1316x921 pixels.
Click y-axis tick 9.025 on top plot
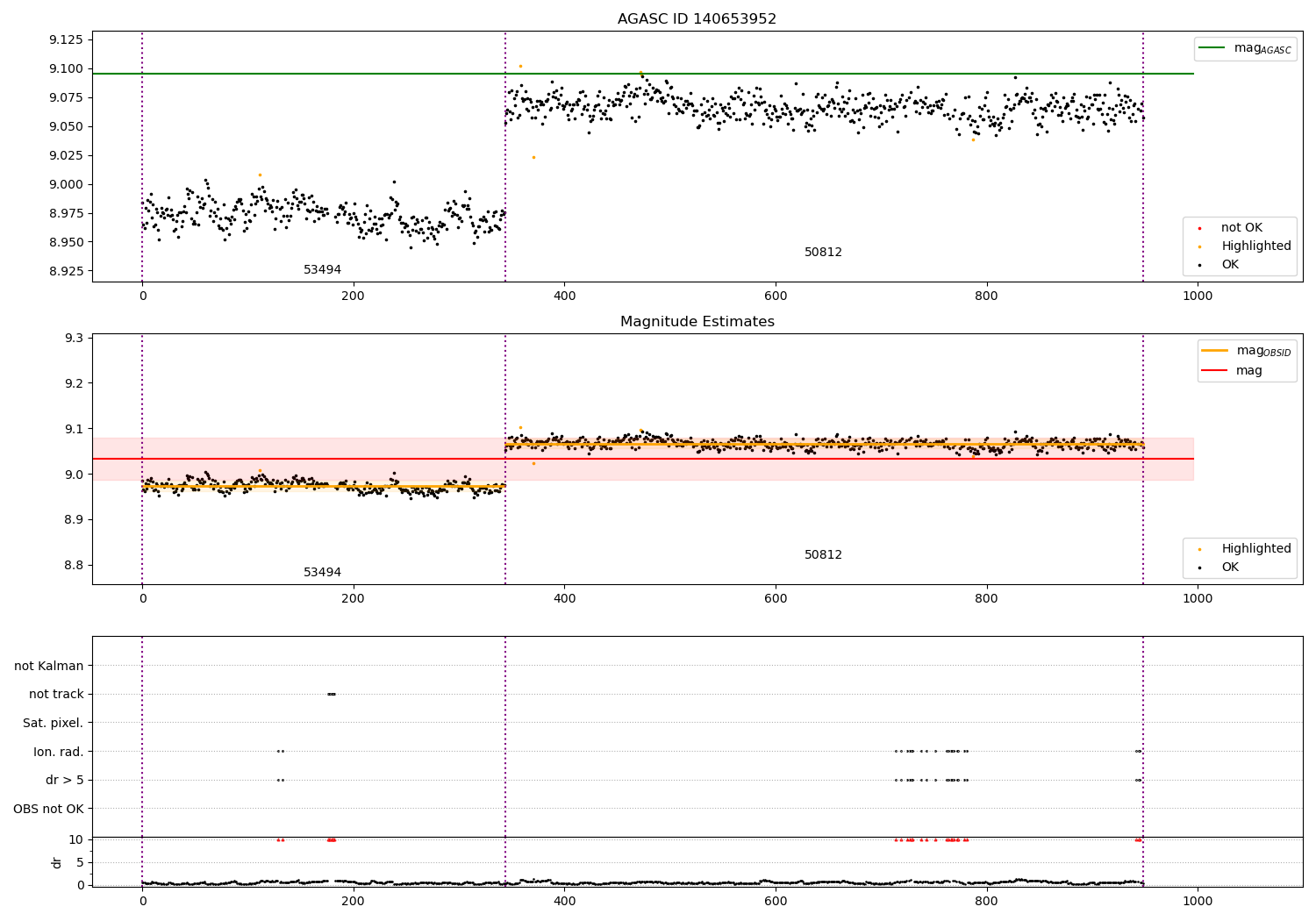point(66,155)
